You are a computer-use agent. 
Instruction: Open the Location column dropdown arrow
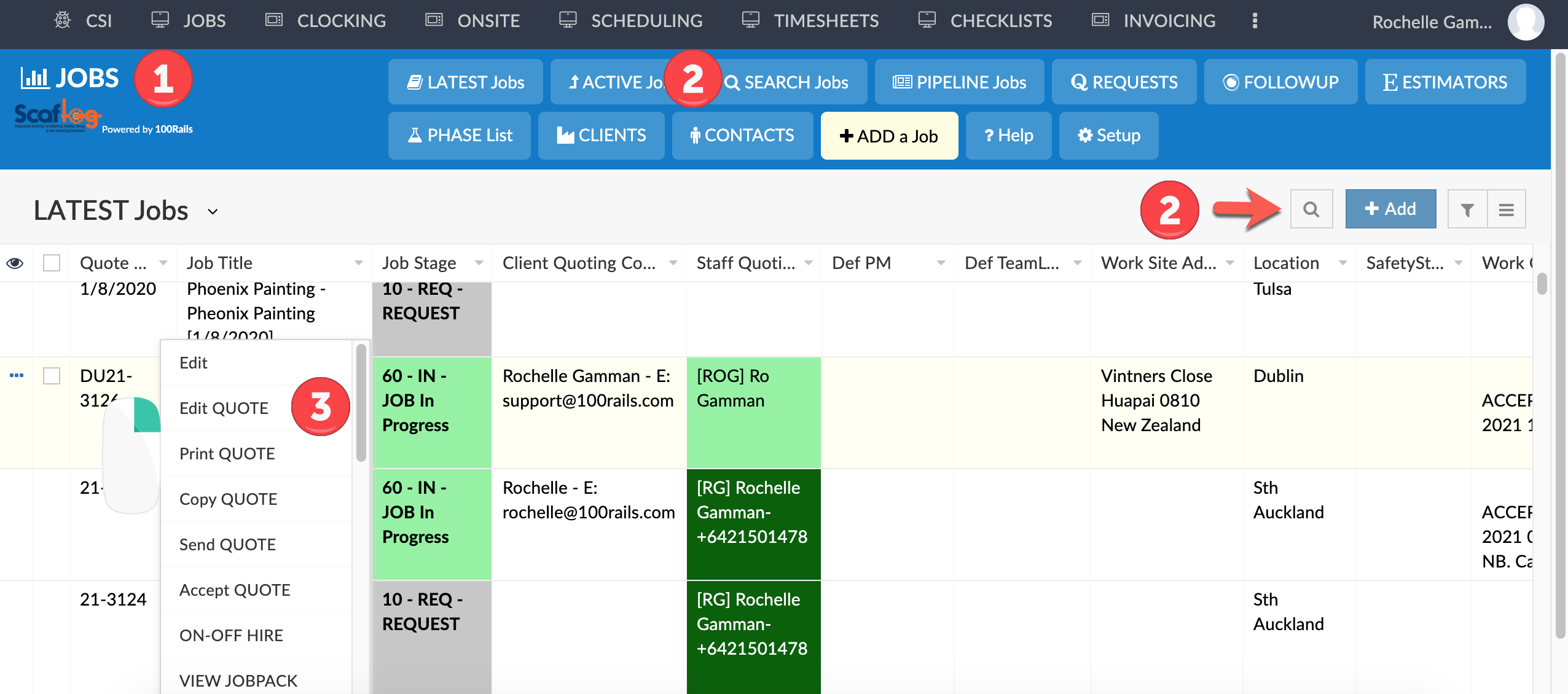[1343, 263]
